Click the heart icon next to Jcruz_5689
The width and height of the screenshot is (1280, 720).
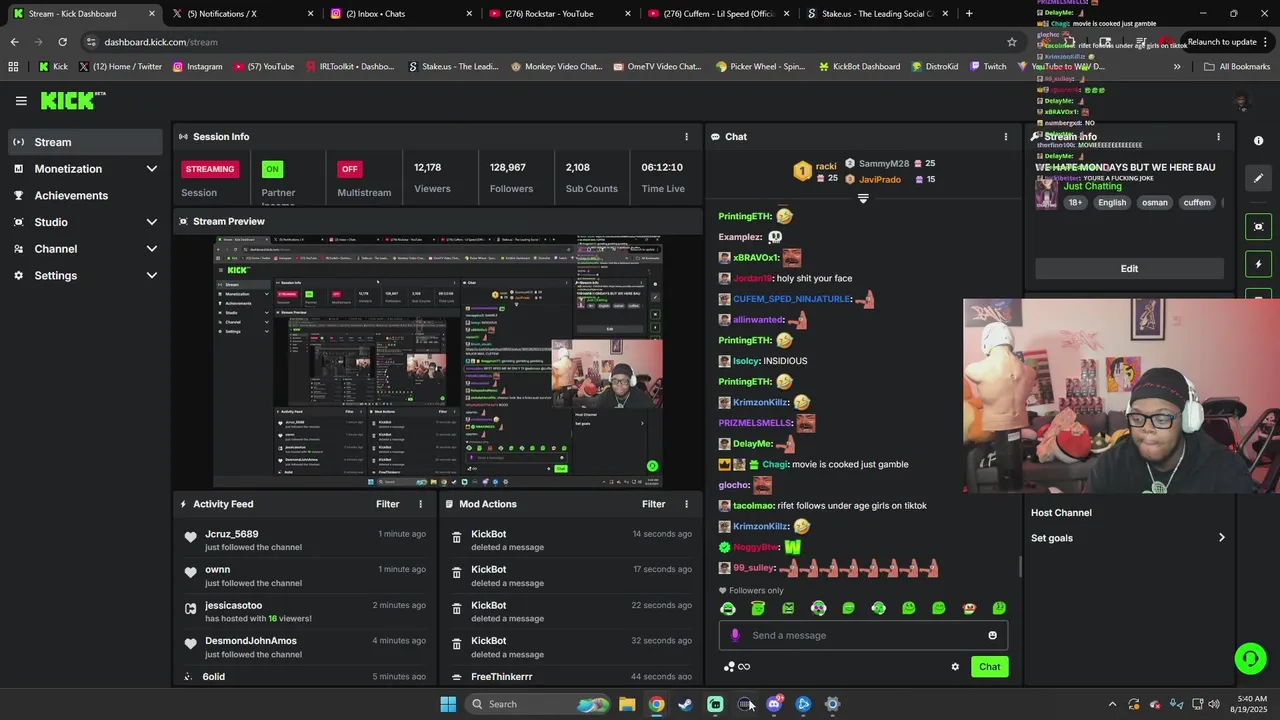click(x=190, y=538)
